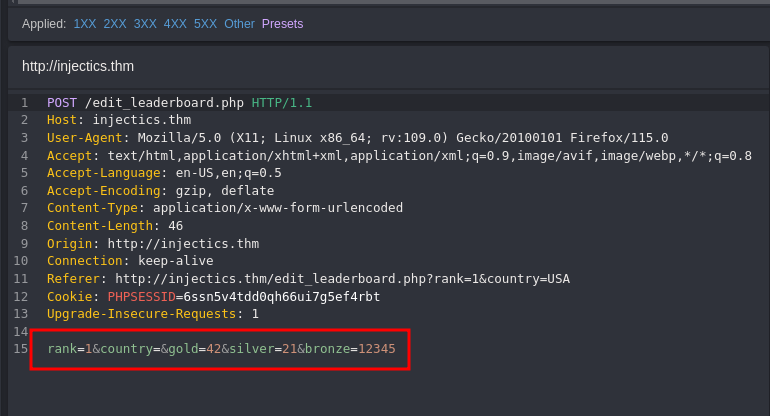Click the Content-Type header line
Screen dimensions: 770x416
(x=224, y=208)
